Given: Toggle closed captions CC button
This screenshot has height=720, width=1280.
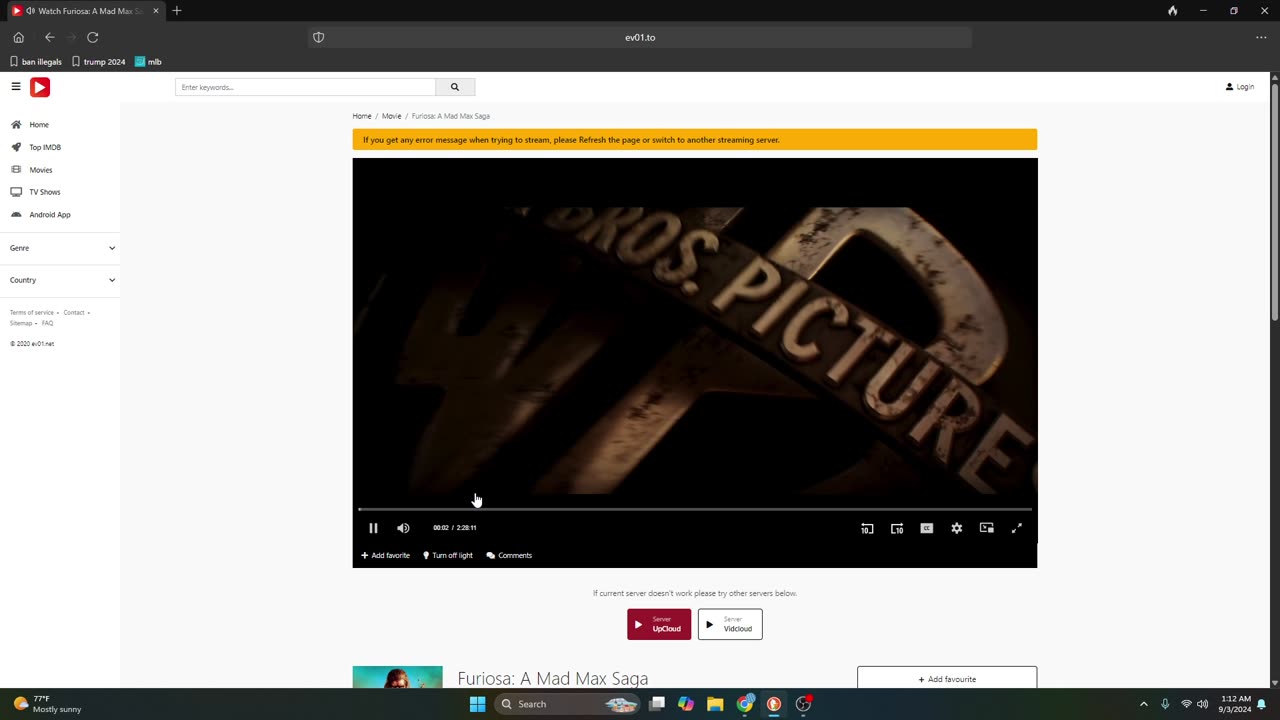Looking at the screenshot, I should coord(927,528).
